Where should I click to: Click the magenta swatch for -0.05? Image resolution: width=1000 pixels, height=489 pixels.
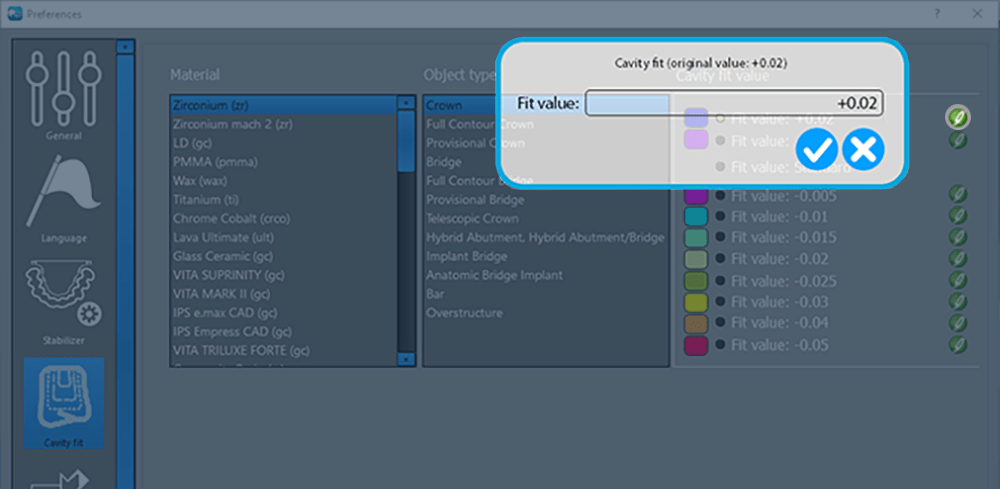point(696,345)
